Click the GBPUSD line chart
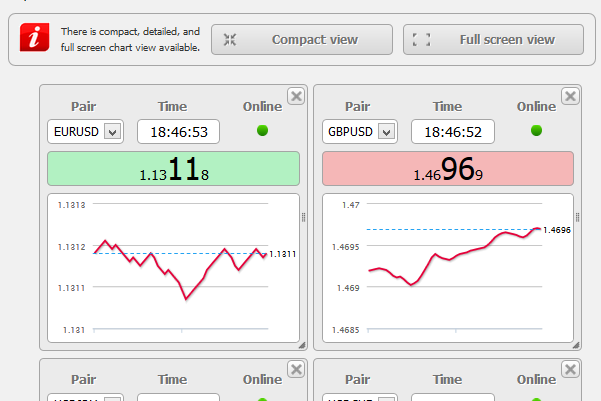Screen dimensions: 601x401 (x=448, y=268)
